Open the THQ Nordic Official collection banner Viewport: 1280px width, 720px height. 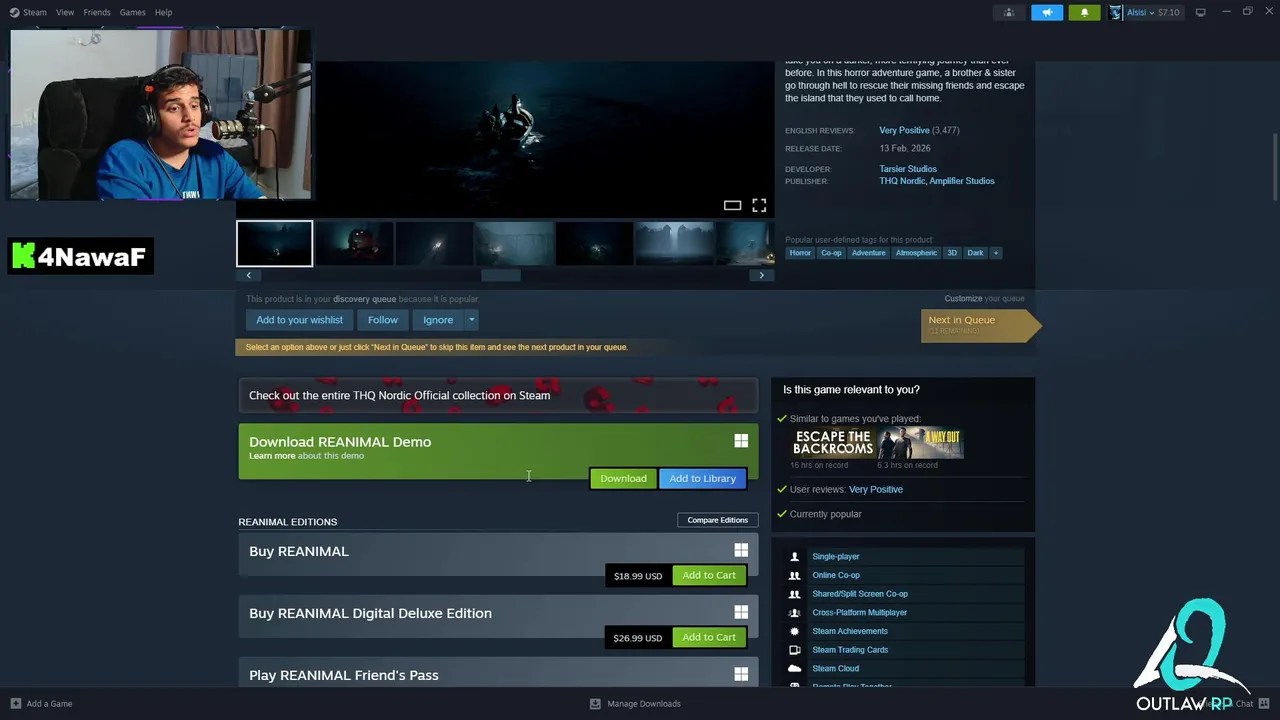[x=498, y=395]
